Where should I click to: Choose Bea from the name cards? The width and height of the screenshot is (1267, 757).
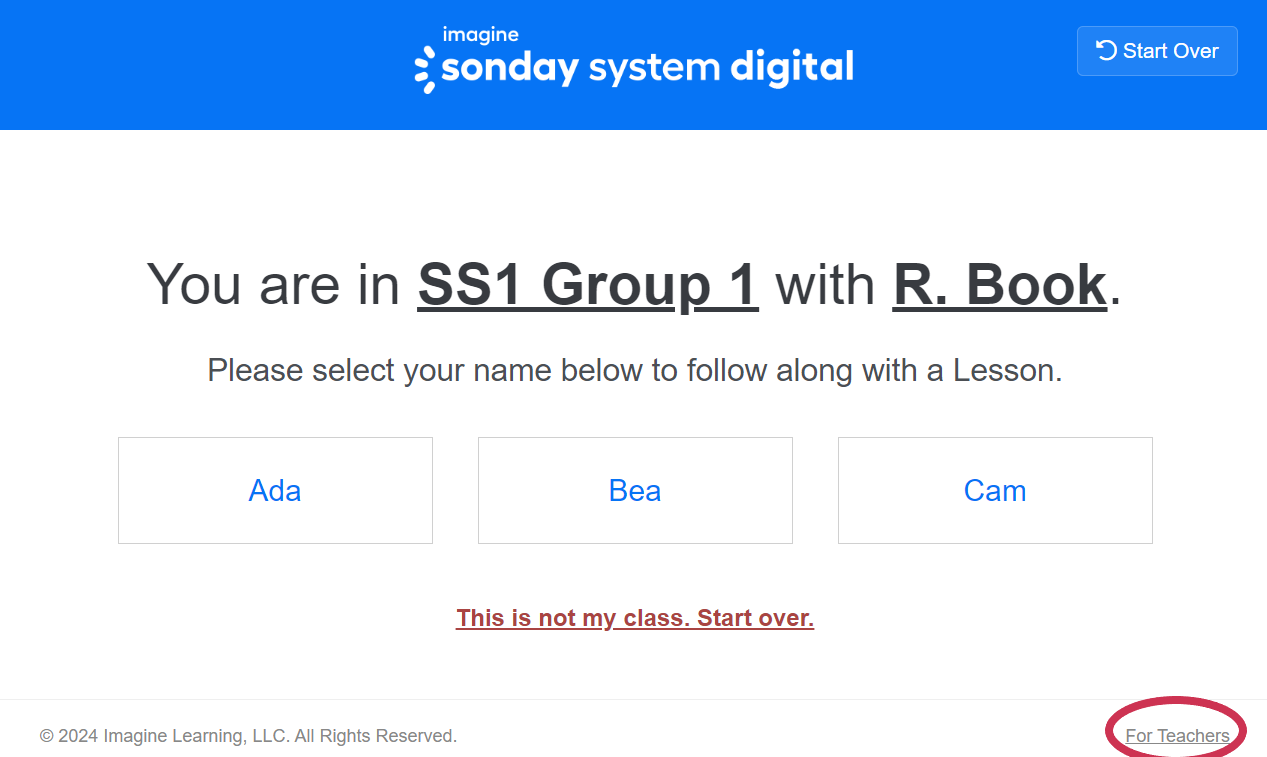(635, 490)
